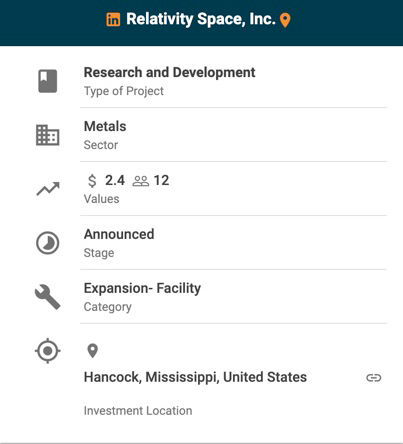Select the building icon next to Sector

pos(48,135)
